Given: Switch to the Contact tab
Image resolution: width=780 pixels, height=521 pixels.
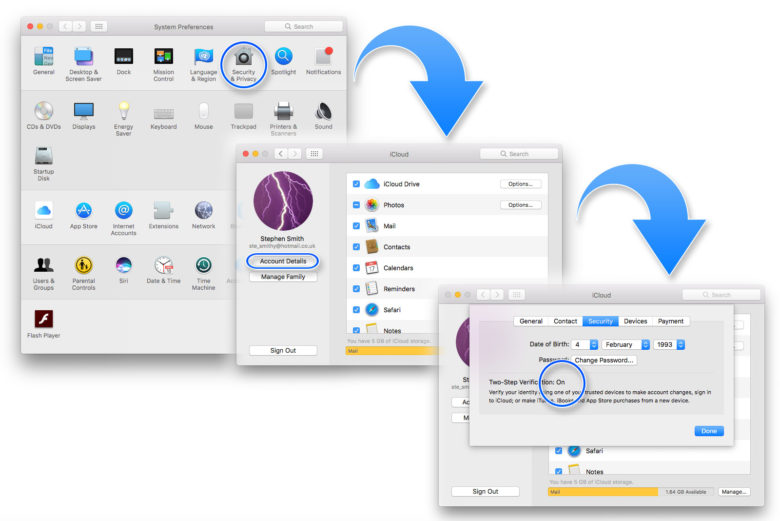Looking at the screenshot, I should point(565,321).
